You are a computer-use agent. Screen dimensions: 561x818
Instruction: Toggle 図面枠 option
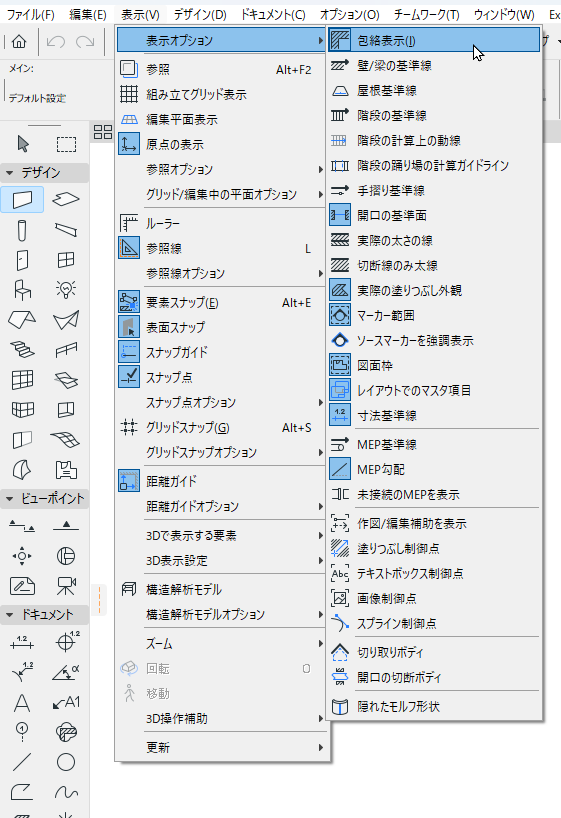click(434, 366)
